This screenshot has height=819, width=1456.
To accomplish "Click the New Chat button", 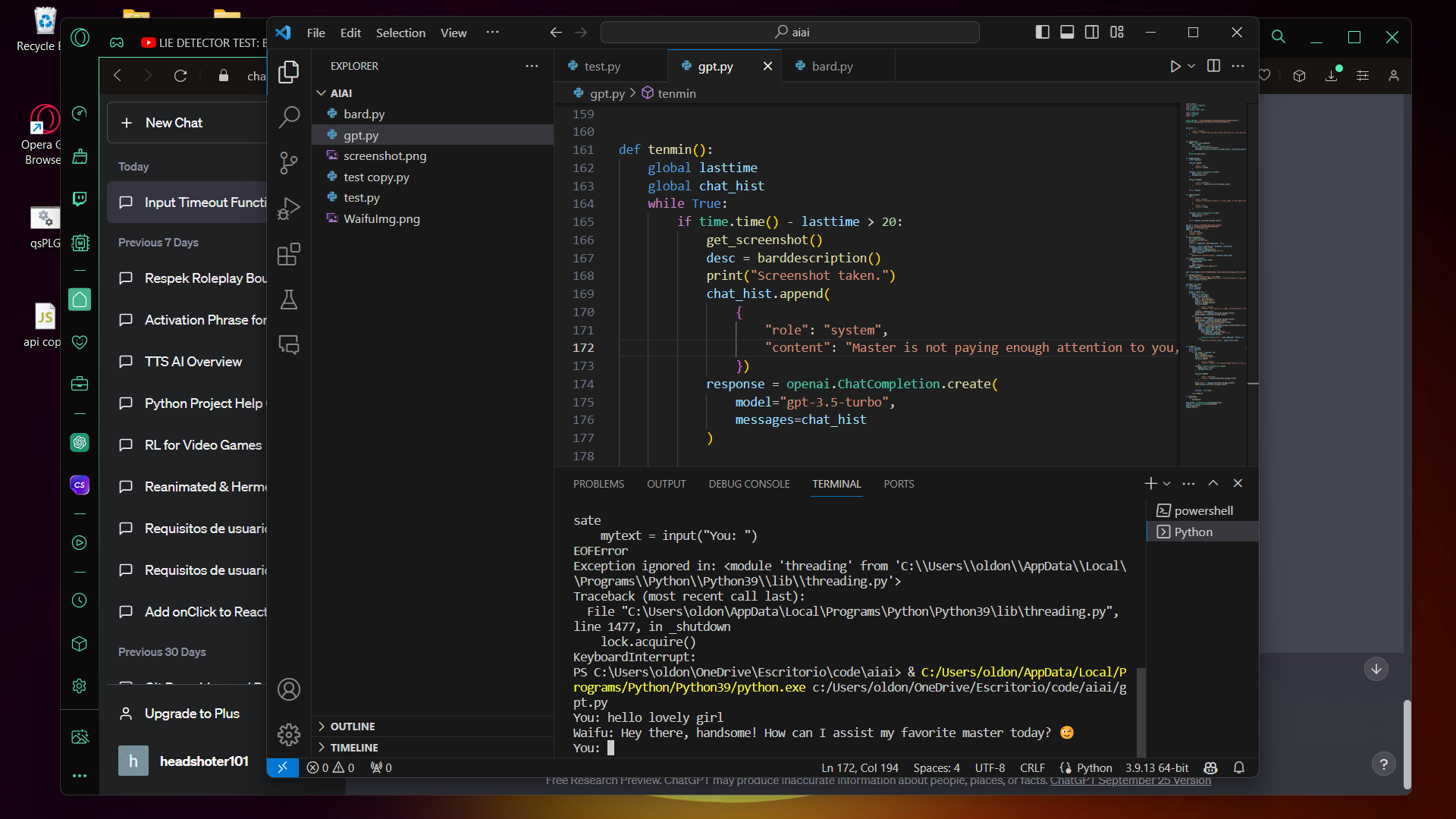I will click(174, 123).
